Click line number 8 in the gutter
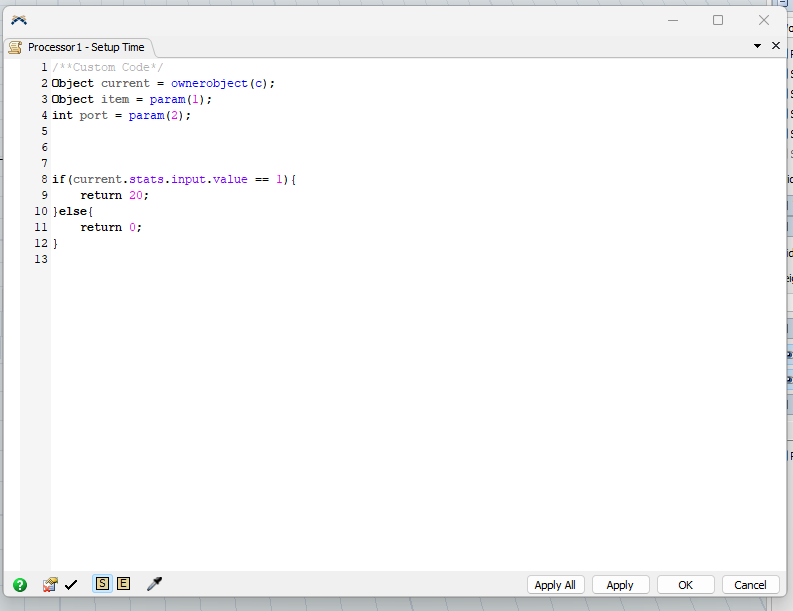This screenshot has height=611, width=793. tap(45, 179)
